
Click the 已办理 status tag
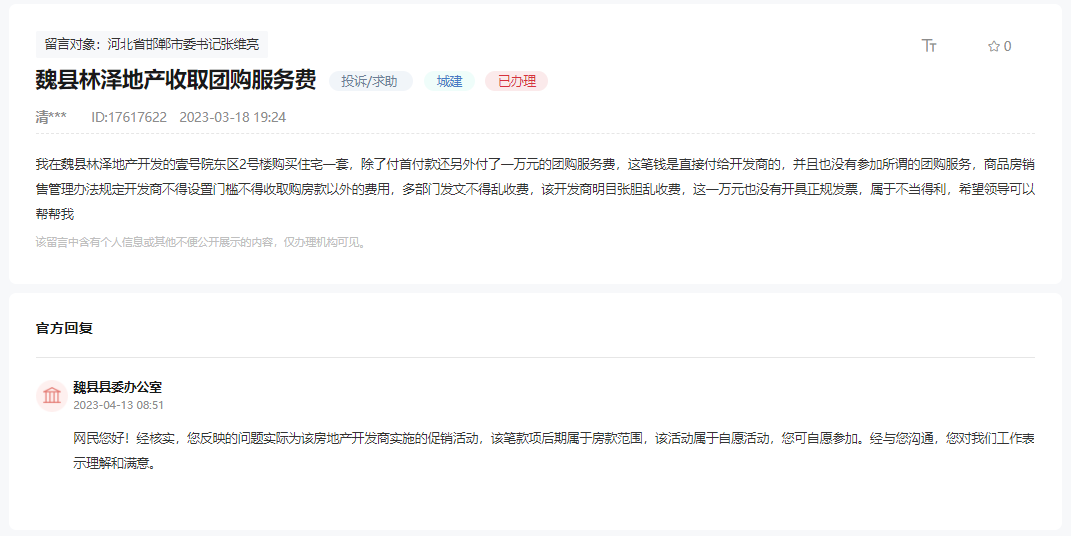pyautogui.click(x=516, y=81)
